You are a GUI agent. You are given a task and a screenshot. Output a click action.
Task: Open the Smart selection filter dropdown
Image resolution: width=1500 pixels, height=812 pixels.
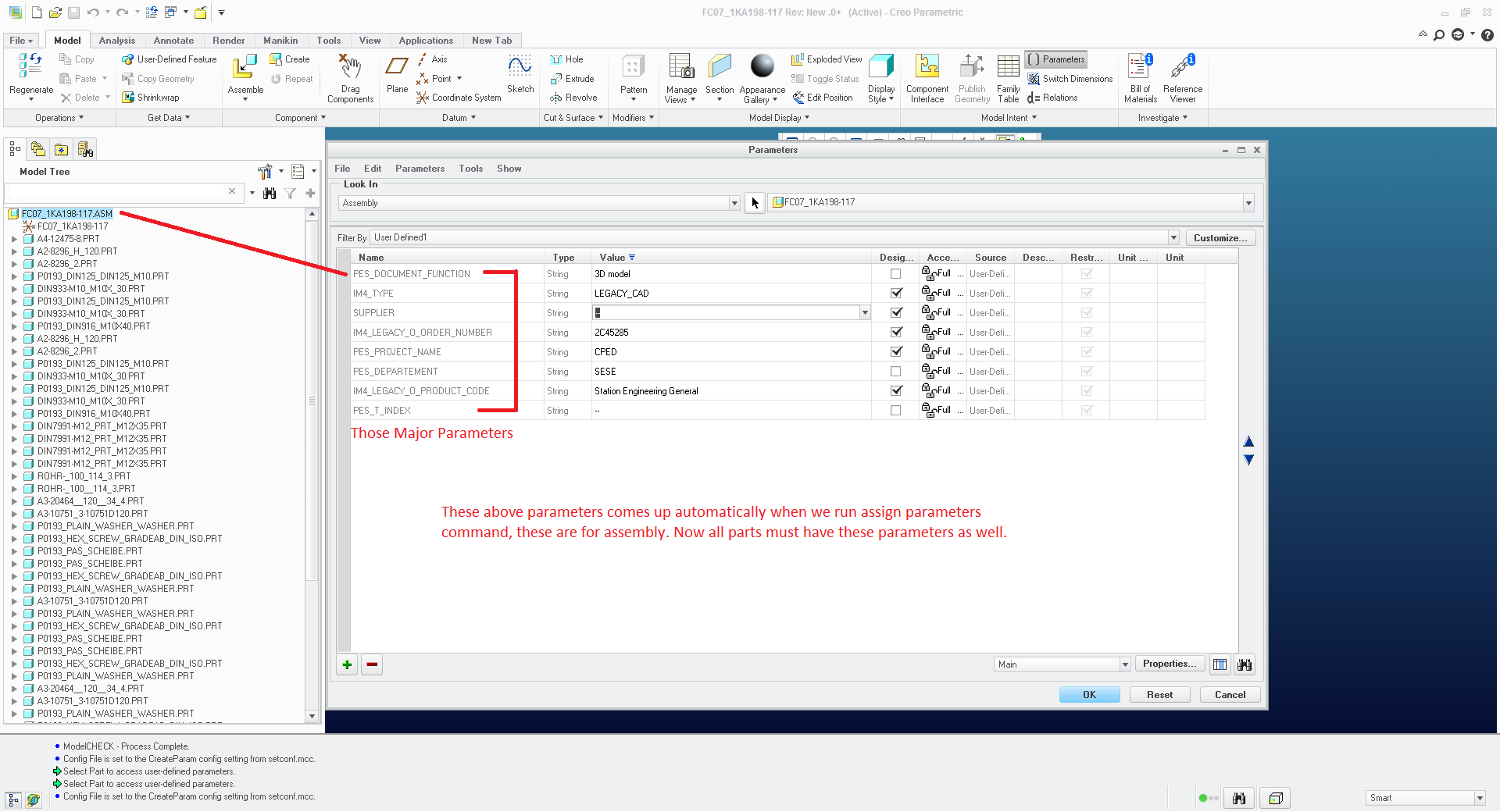1479,798
